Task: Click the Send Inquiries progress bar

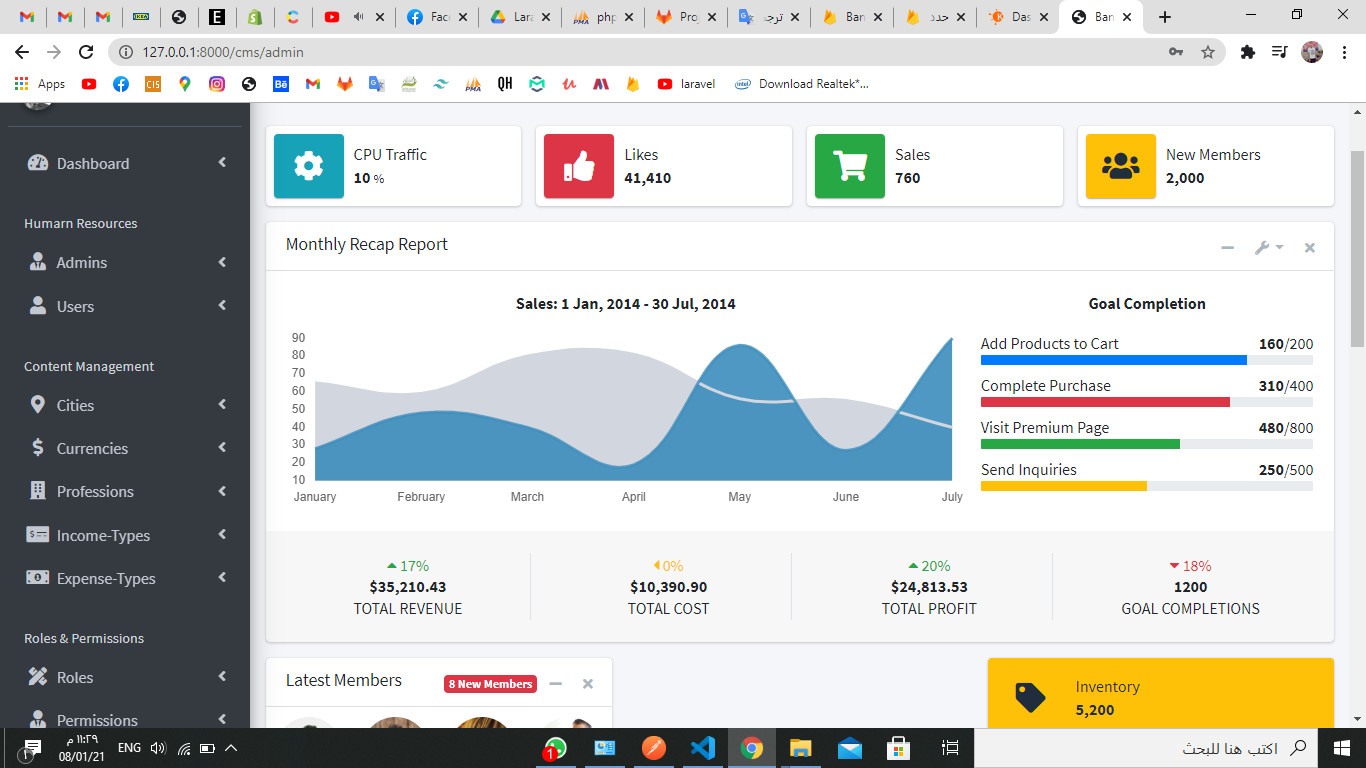Action: point(1147,486)
